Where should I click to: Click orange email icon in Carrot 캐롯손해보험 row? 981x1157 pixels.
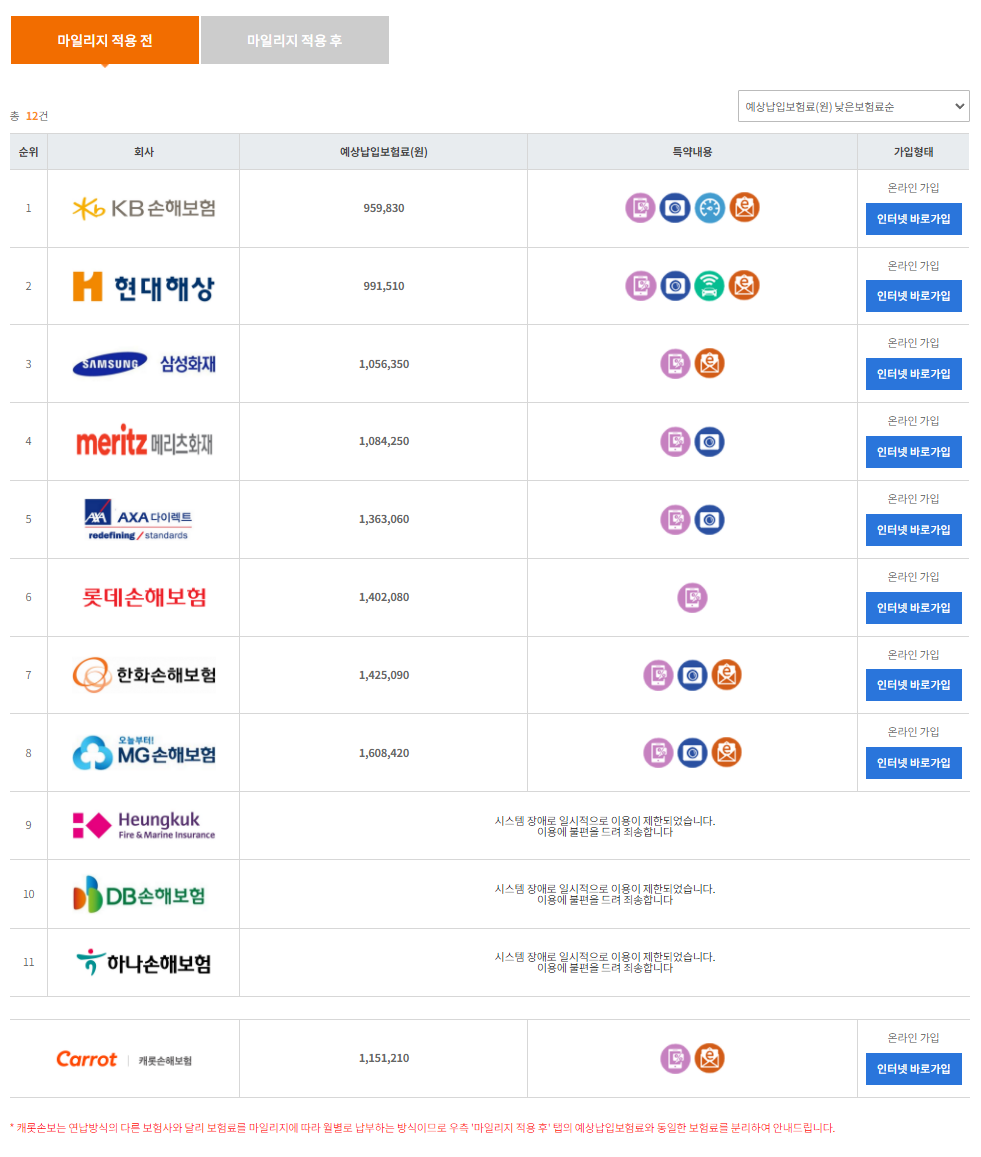(x=709, y=1058)
